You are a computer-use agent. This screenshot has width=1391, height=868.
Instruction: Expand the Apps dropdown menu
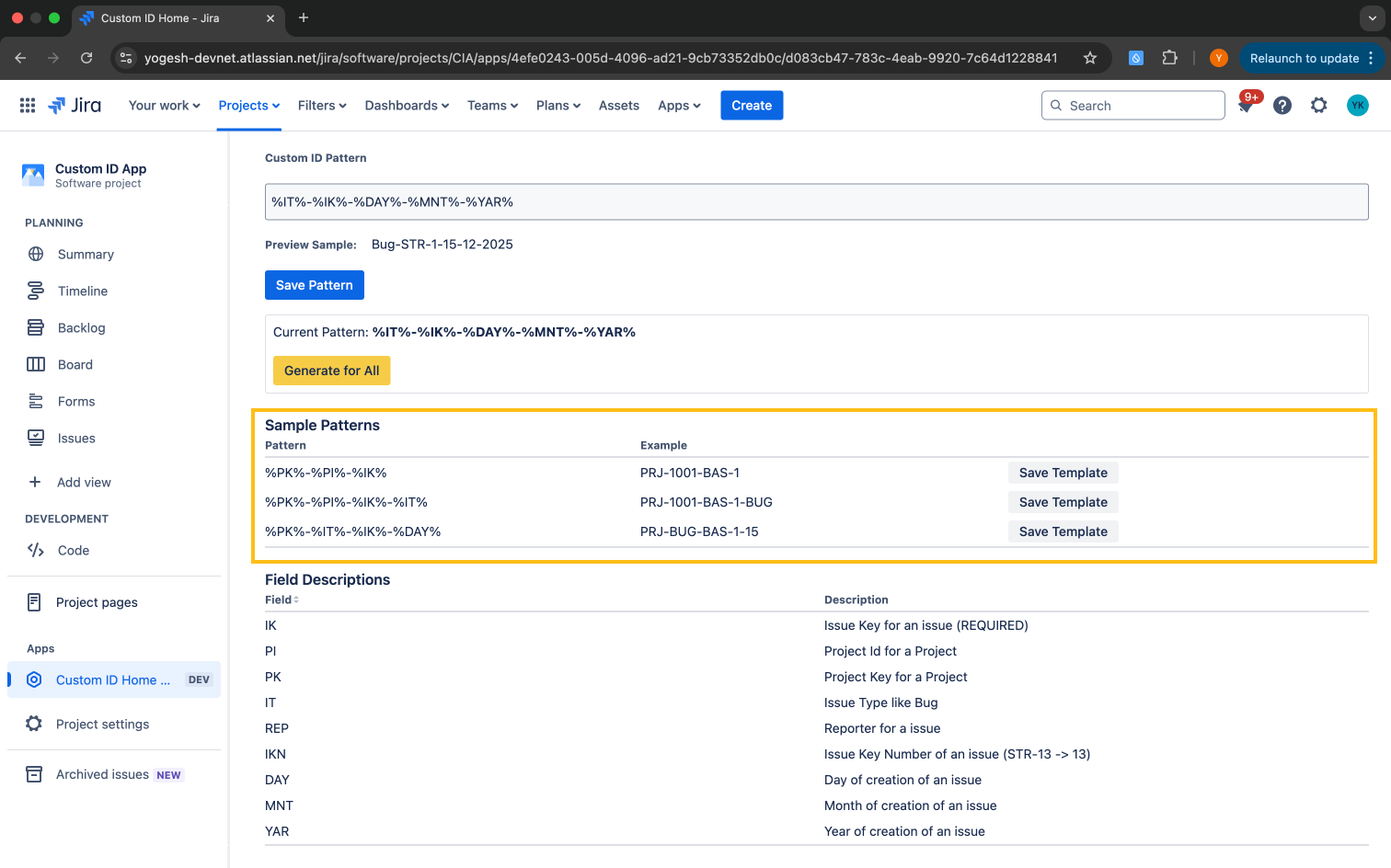(679, 106)
